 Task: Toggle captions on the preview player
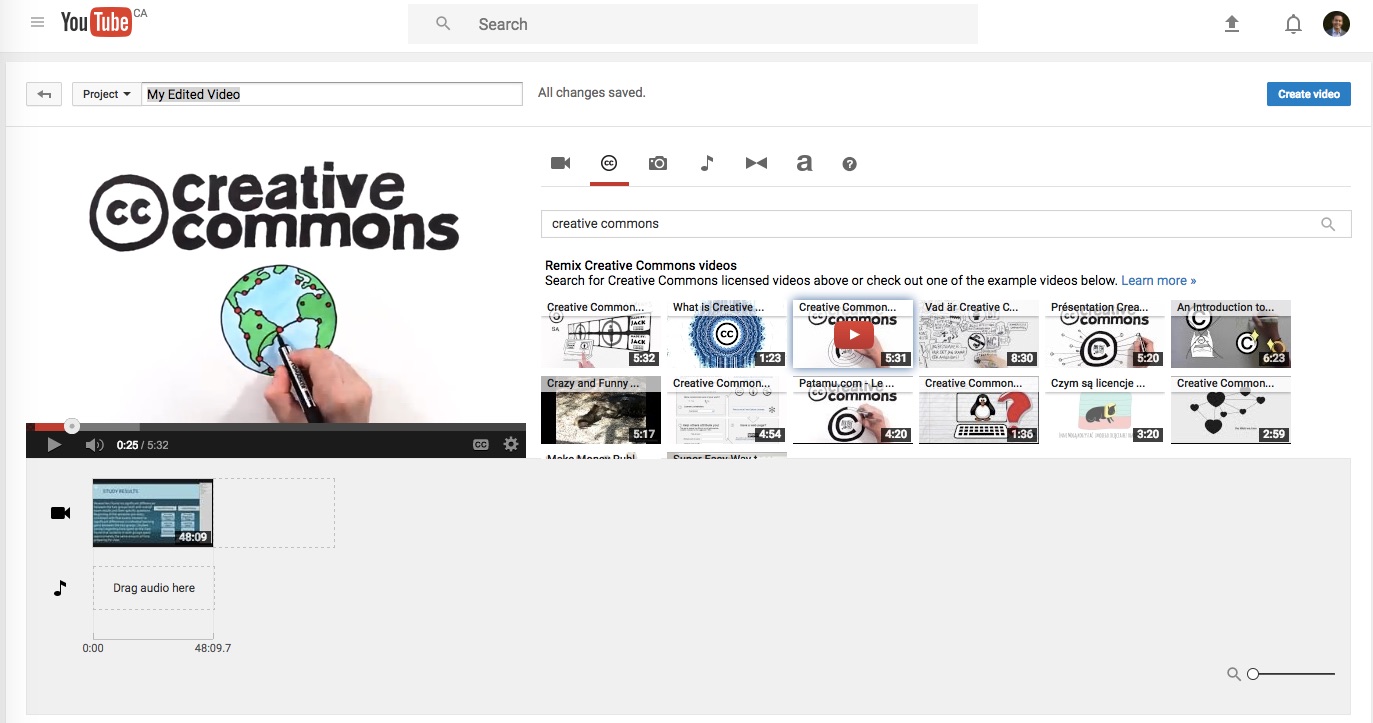(481, 445)
